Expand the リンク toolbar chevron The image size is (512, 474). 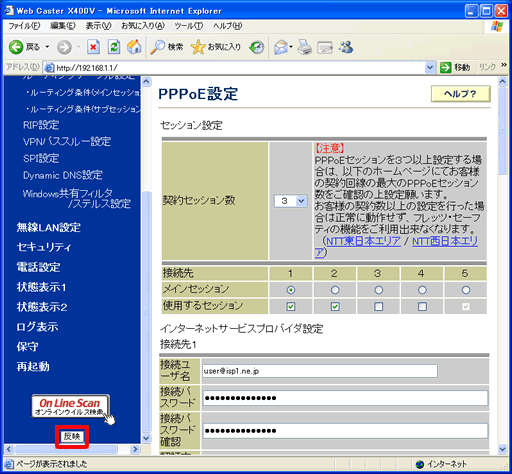(x=503, y=65)
